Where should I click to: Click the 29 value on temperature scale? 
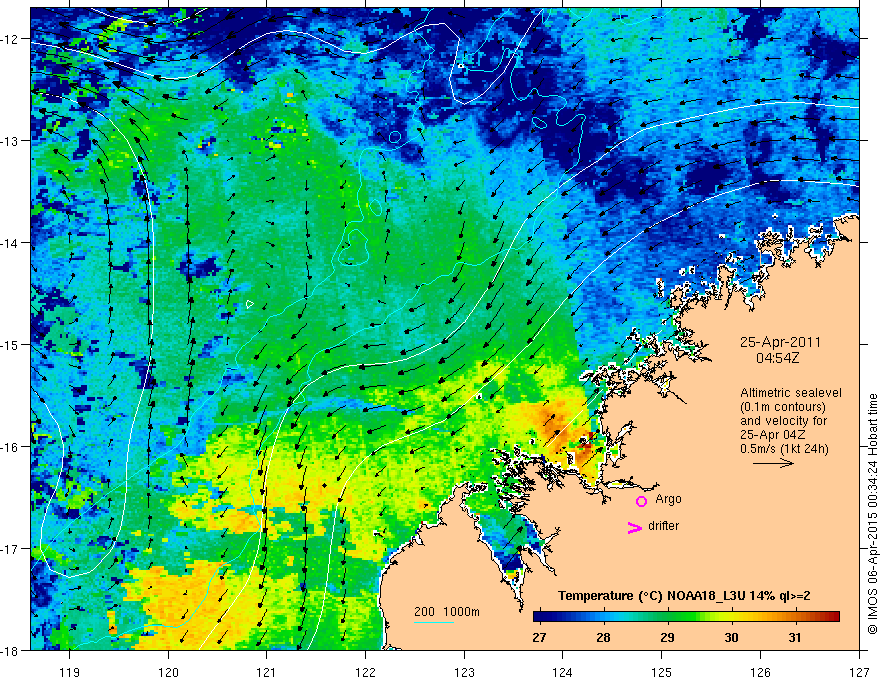click(667, 637)
